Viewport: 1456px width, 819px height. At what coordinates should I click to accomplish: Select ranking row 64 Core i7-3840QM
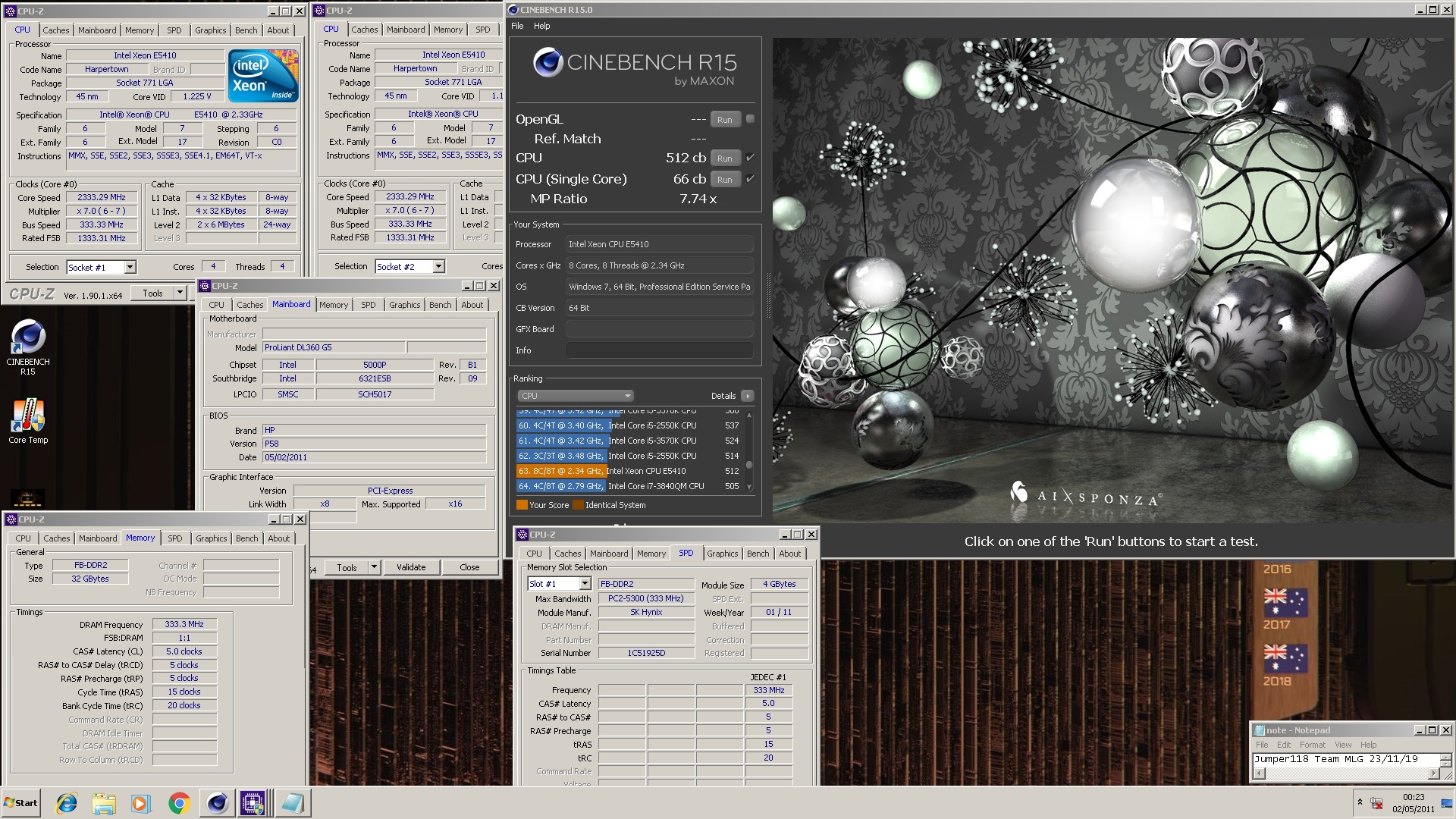click(x=629, y=486)
